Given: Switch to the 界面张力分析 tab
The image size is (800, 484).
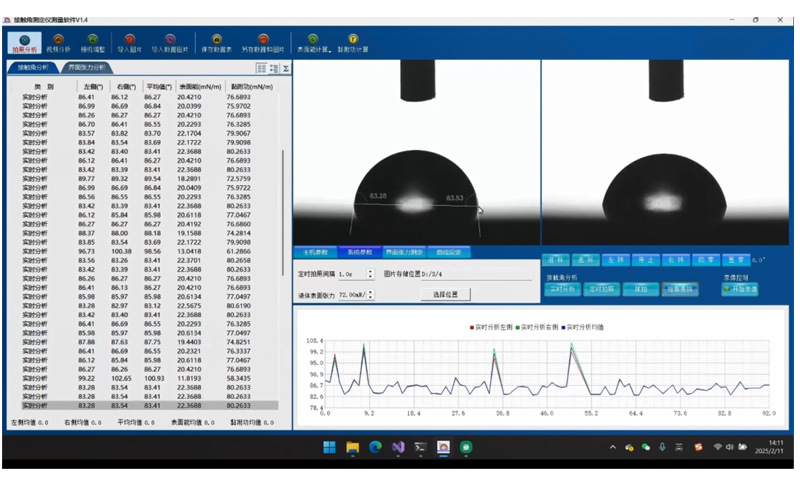Looking at the screenshot, I should [x=86, y=68].
